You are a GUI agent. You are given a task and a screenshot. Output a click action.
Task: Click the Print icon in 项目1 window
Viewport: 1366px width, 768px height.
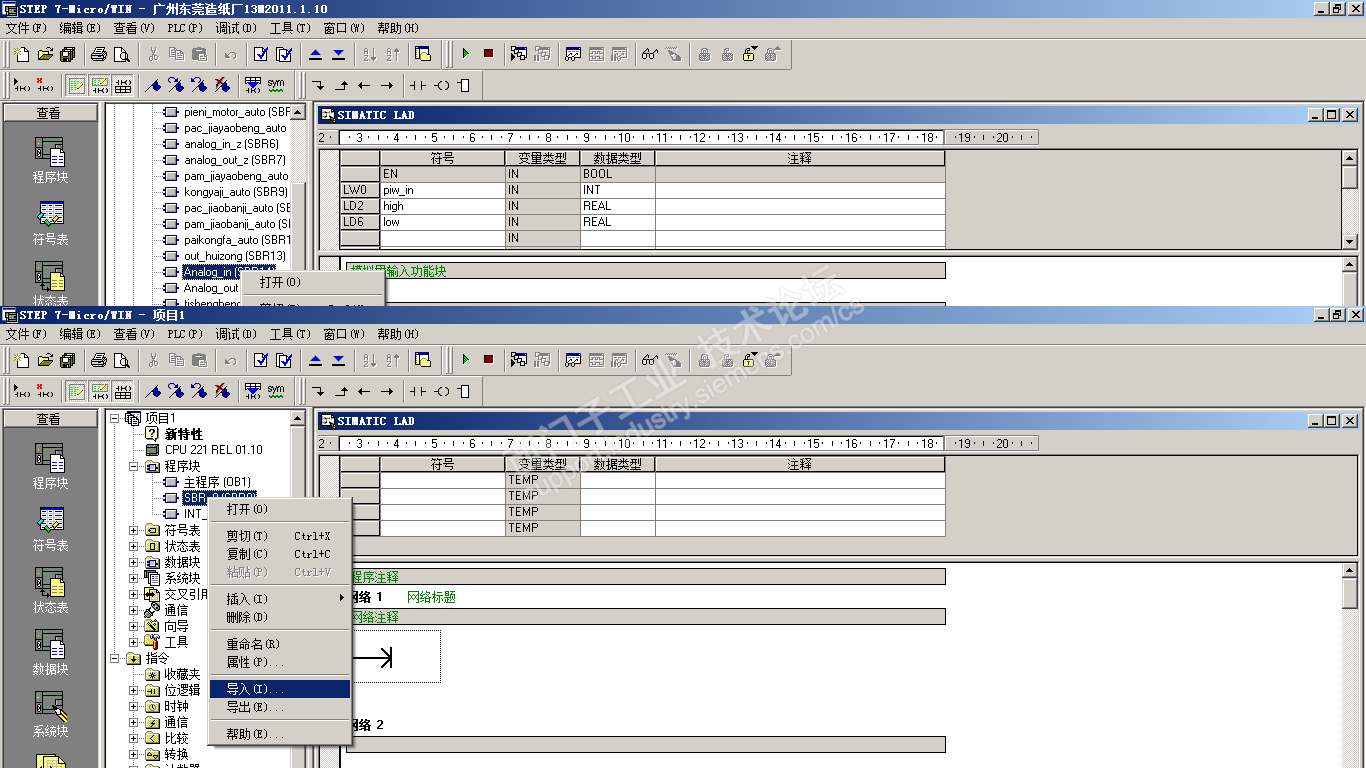click(x=99, y=360)
